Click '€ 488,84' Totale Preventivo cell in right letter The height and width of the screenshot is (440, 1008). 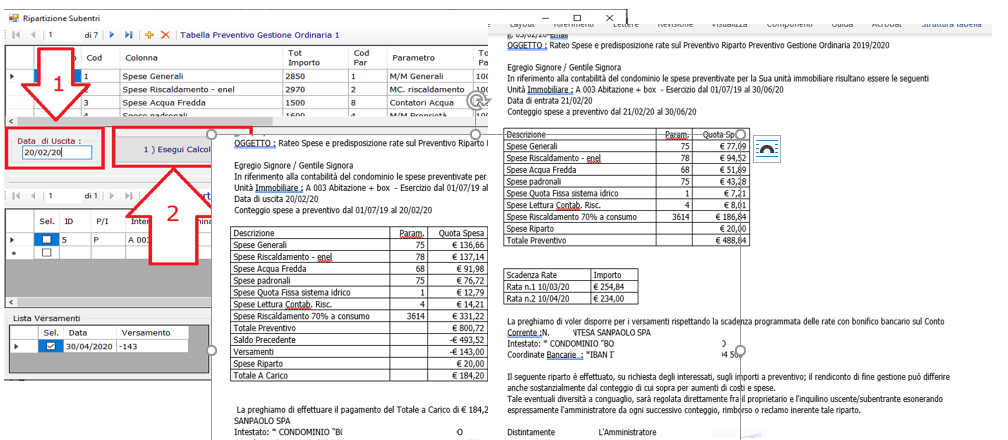pyautogui.click(x=723, y=240)
